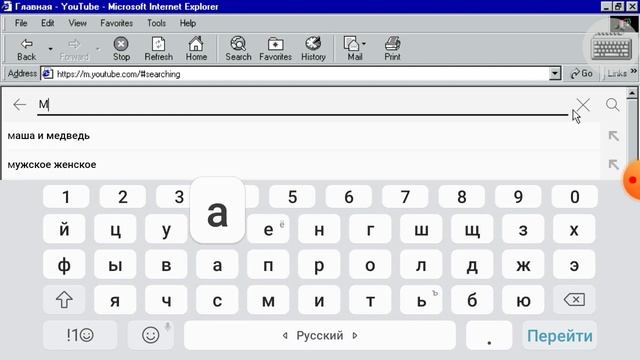Tap the 1 key on keyboard
Viewport: 640px width, 360px height.
(x=66, y=197)
